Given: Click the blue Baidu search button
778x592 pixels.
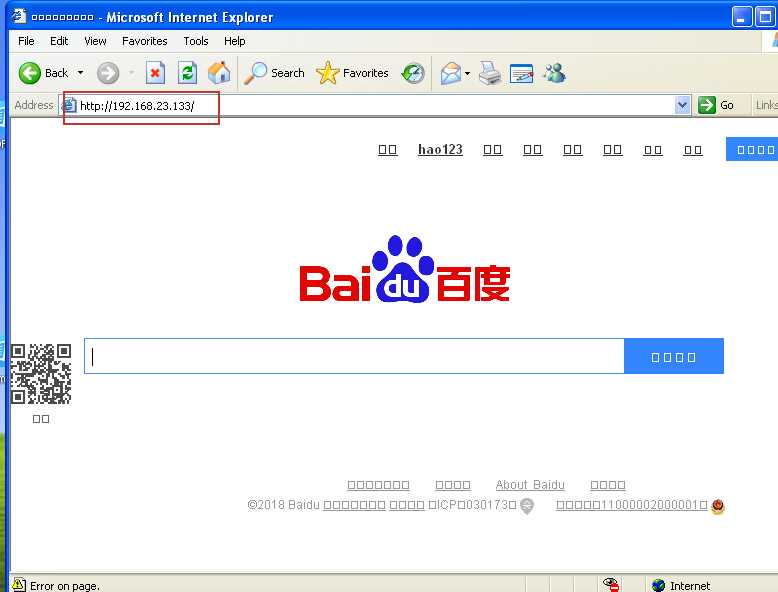Looking at the screenshot, I should click(674, 356).
